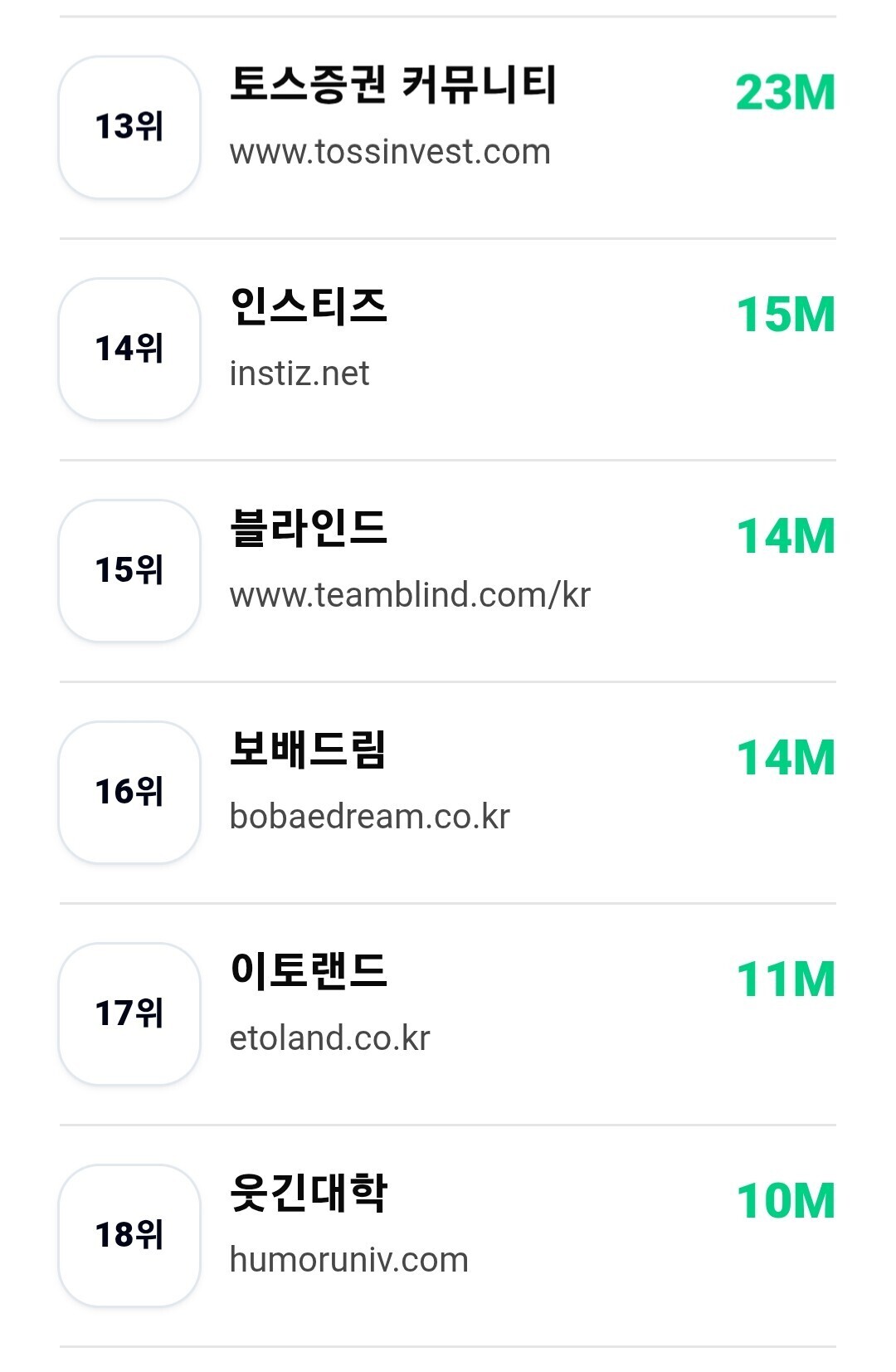The width and height of the screenshot is (896, 1372).
Task: Click the 16위 rank badge
Action: pyautogui.click(x=129, y=792)
